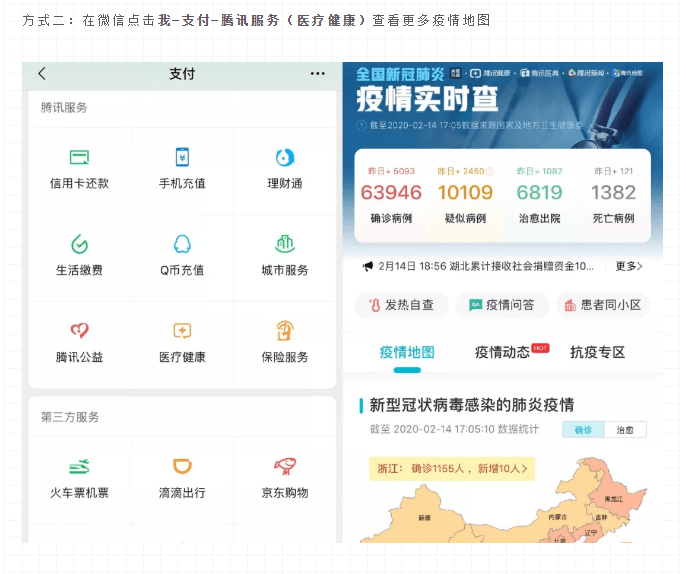
Task: Click the 昨日+121 increment label
Action: point(613,172)
